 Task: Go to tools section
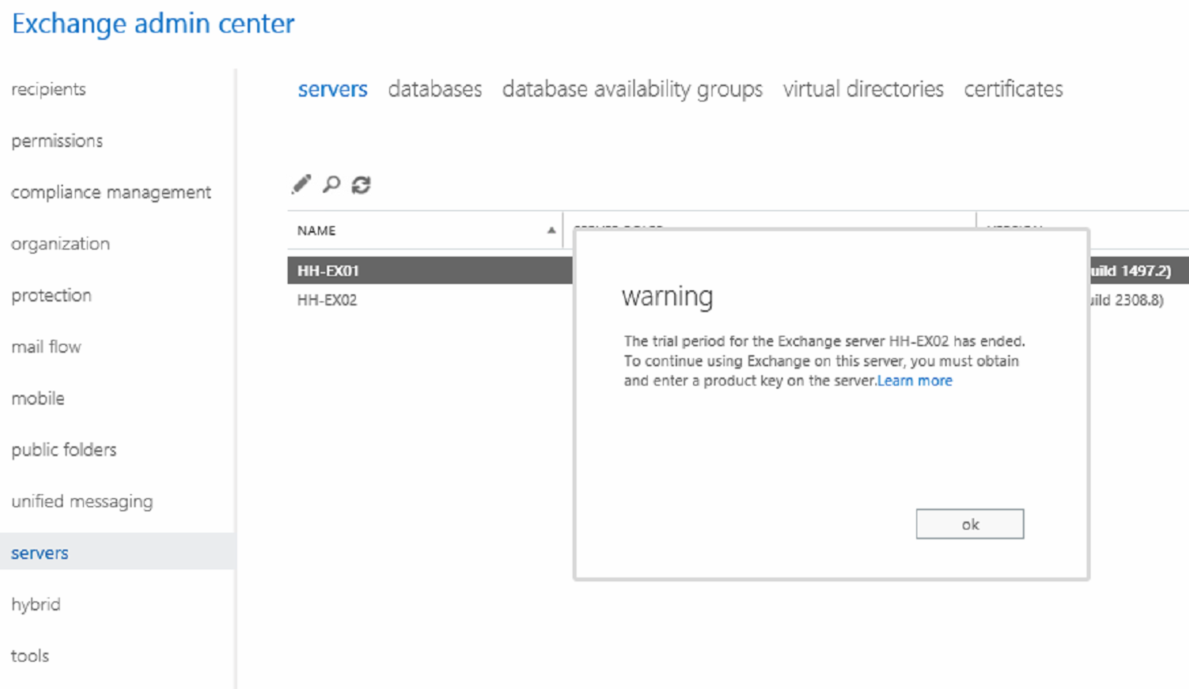pyautogui.click(x=30, y=656)
